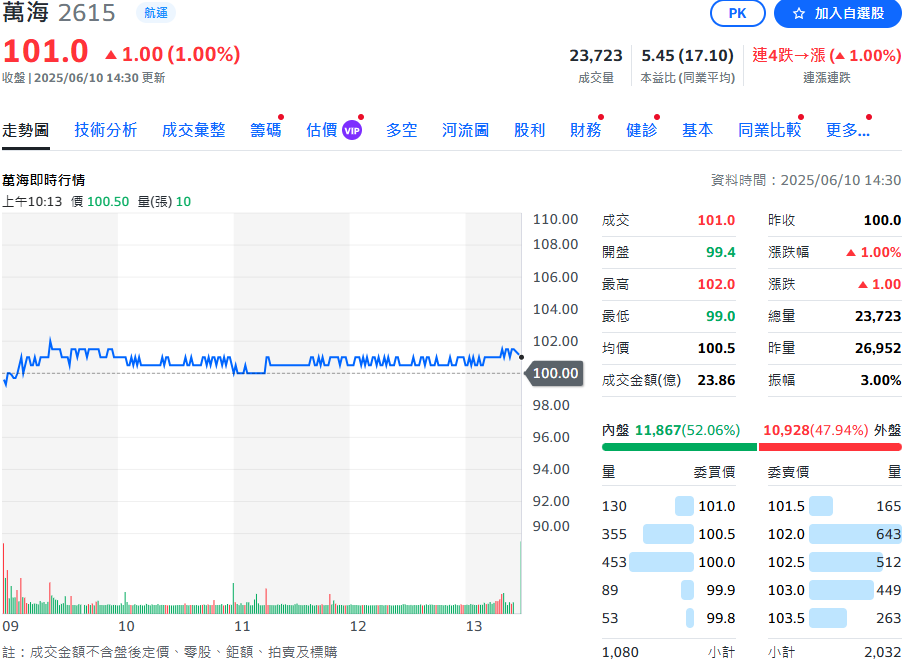The width and height of the screenshot is (908, 661).
Task: Click ask price 103.0 in order book
Action: (786, 590)
